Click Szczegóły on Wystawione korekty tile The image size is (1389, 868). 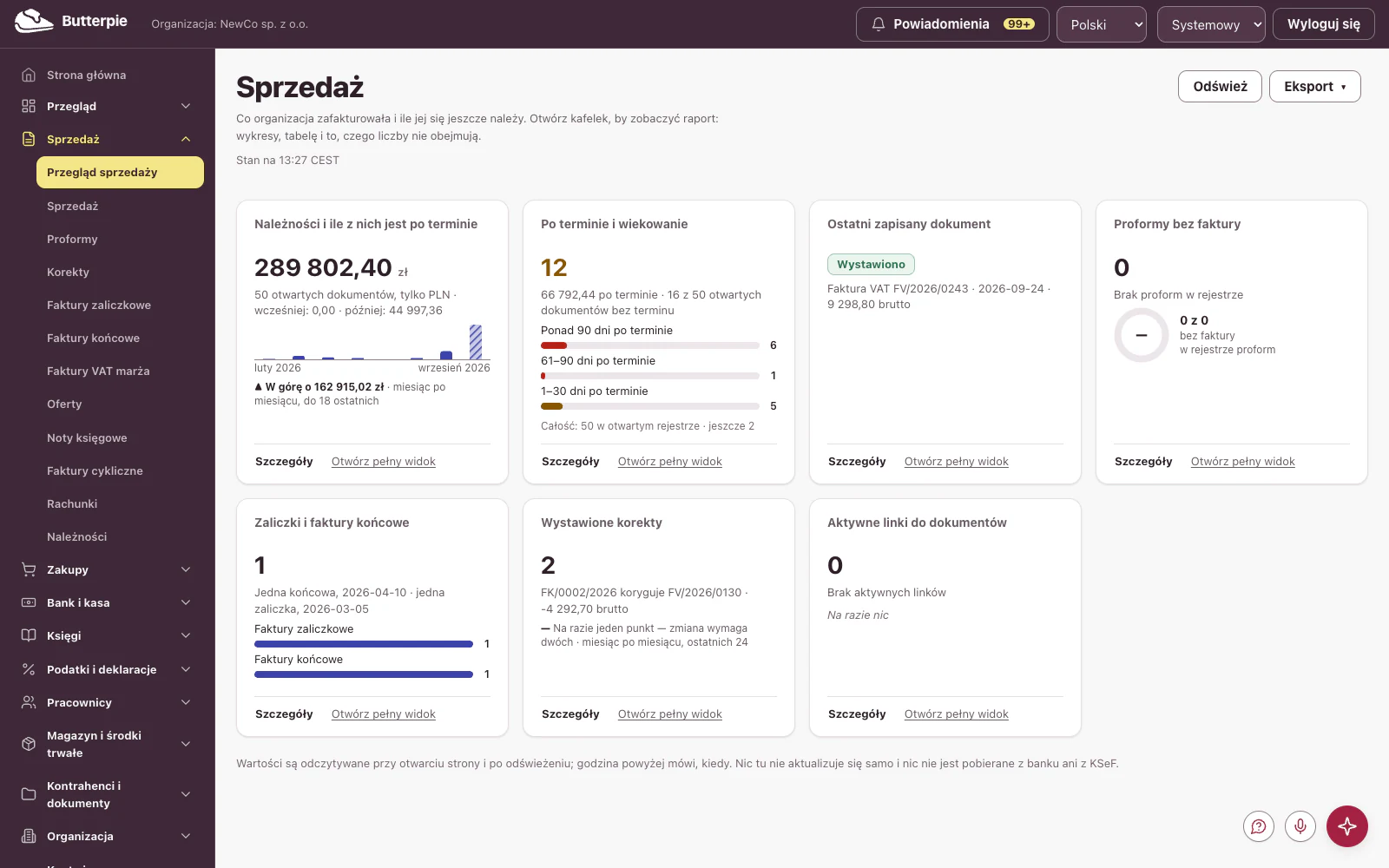click(x=570, y=714)
